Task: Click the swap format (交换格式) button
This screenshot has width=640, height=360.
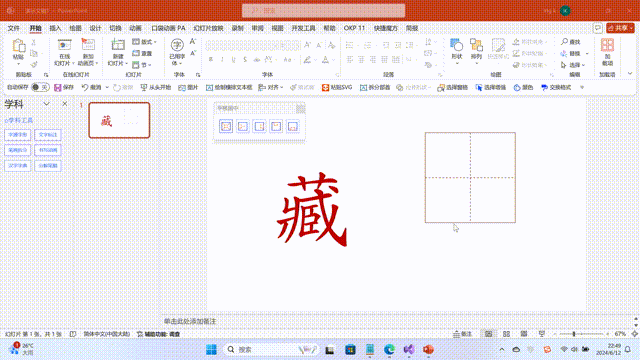Action: pos(556,87)
